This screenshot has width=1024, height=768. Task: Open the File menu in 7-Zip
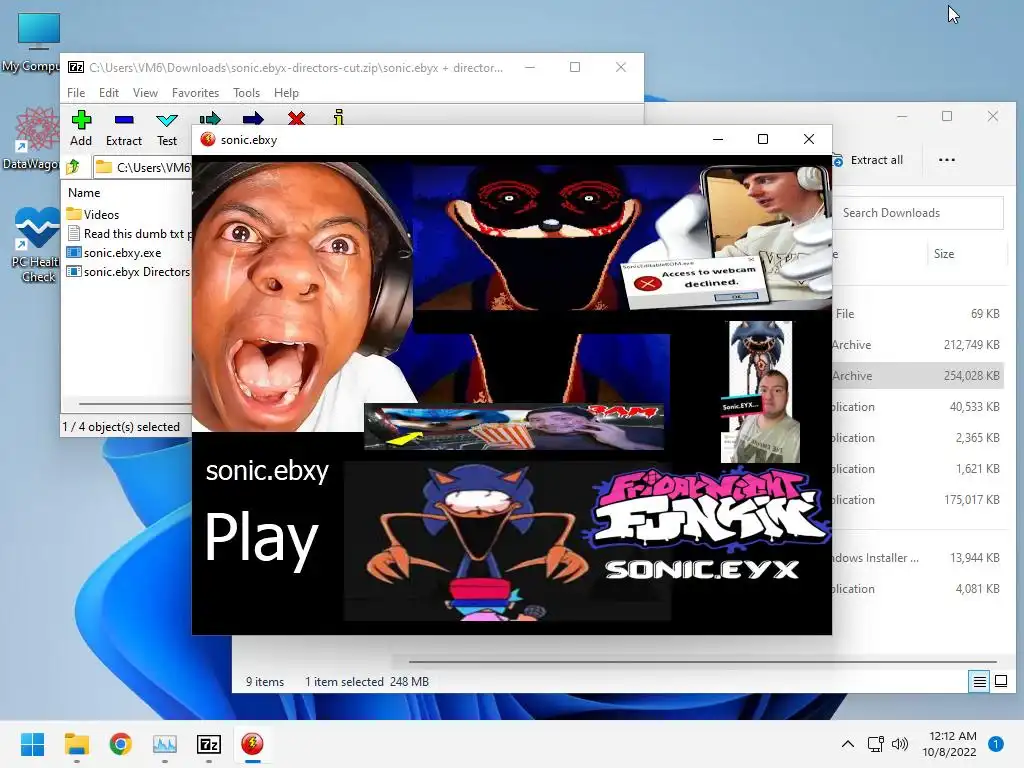tap(76, 93)
